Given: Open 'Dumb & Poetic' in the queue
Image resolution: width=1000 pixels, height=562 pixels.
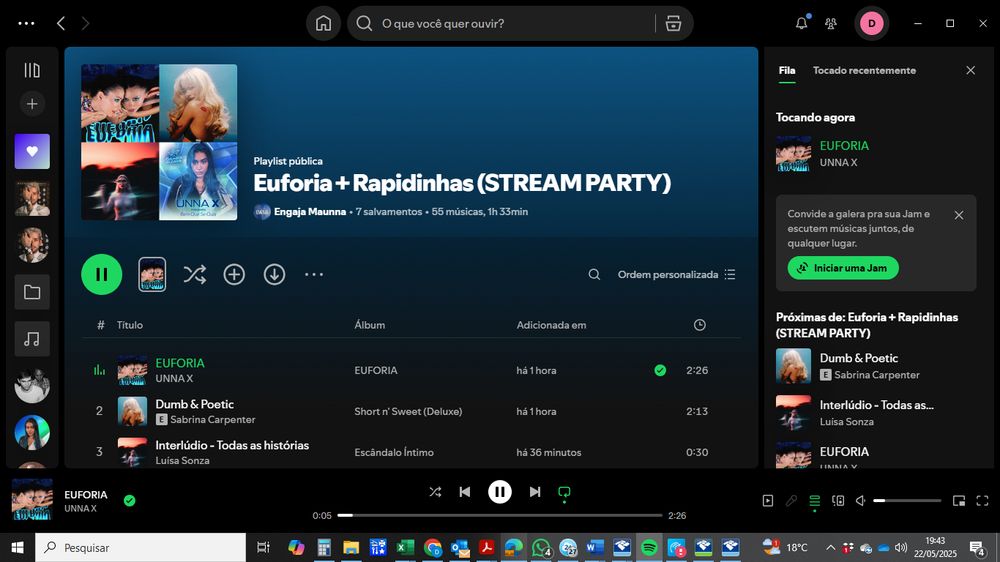Looking at the screenshot, I should [x=858, y=358].
